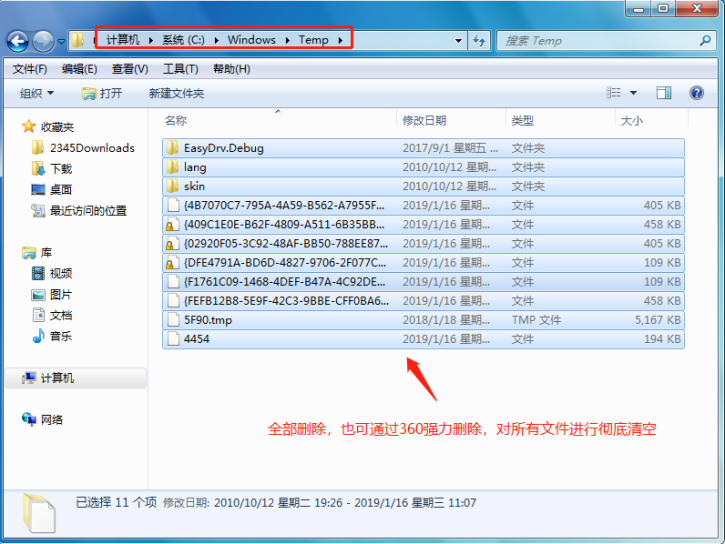This screenshot has width=725, height=544.
Task: Click the refresh button beside address bar
Action: tap(479, 41)
